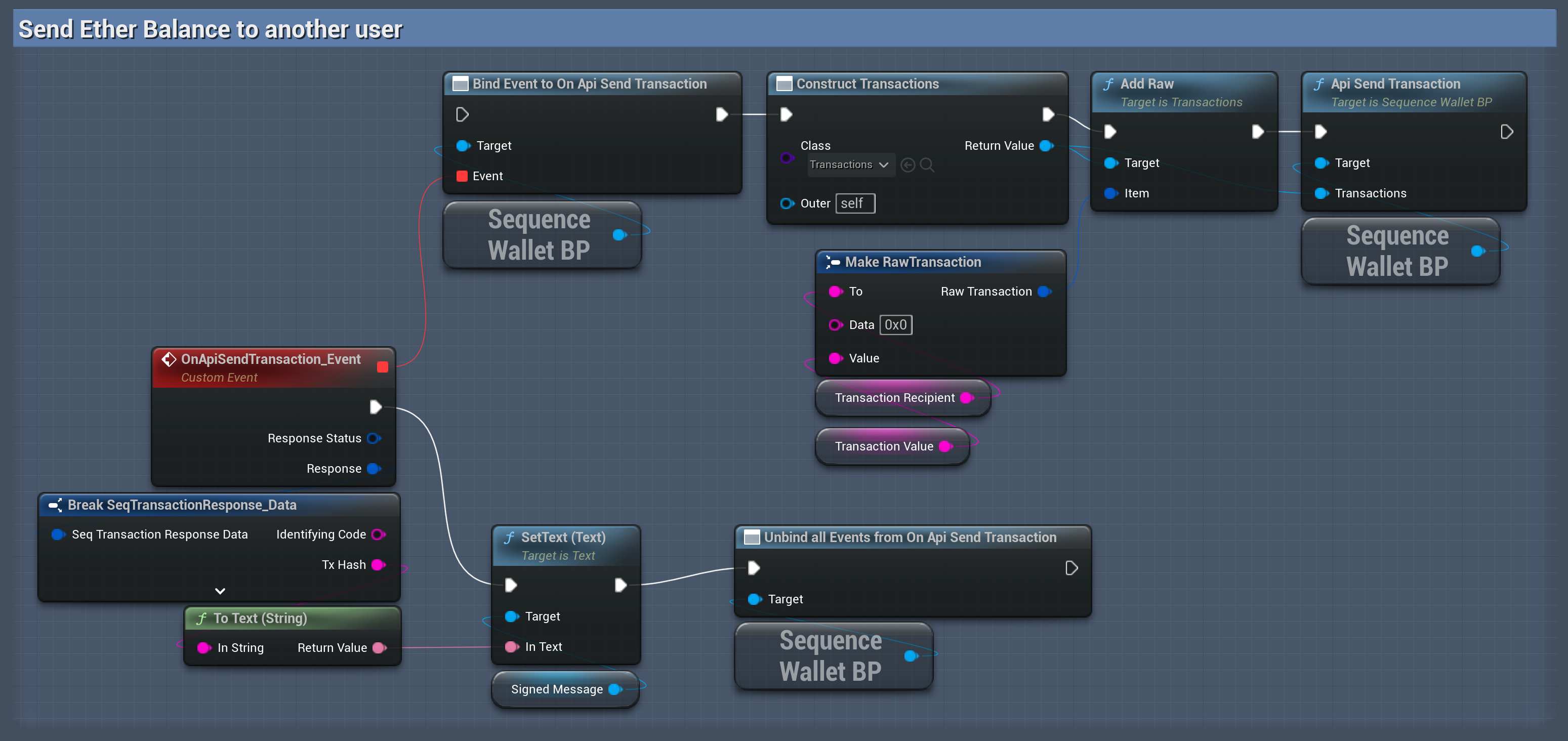
Task: Select the Transaction Recipient variable node
Action: coord(894,398)
